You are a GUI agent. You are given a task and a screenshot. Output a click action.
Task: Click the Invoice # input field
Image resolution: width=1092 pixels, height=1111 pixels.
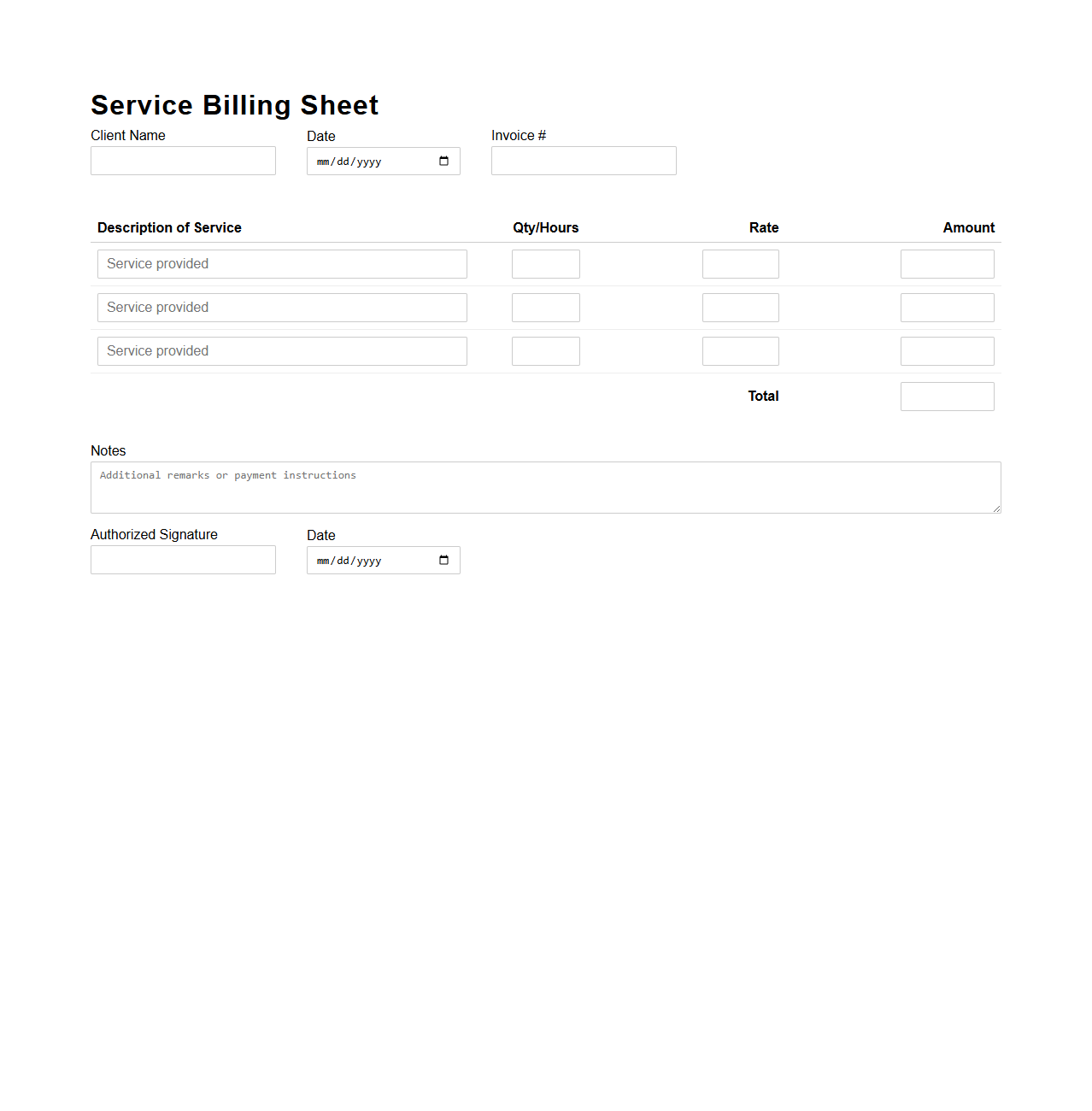[583, 161]
